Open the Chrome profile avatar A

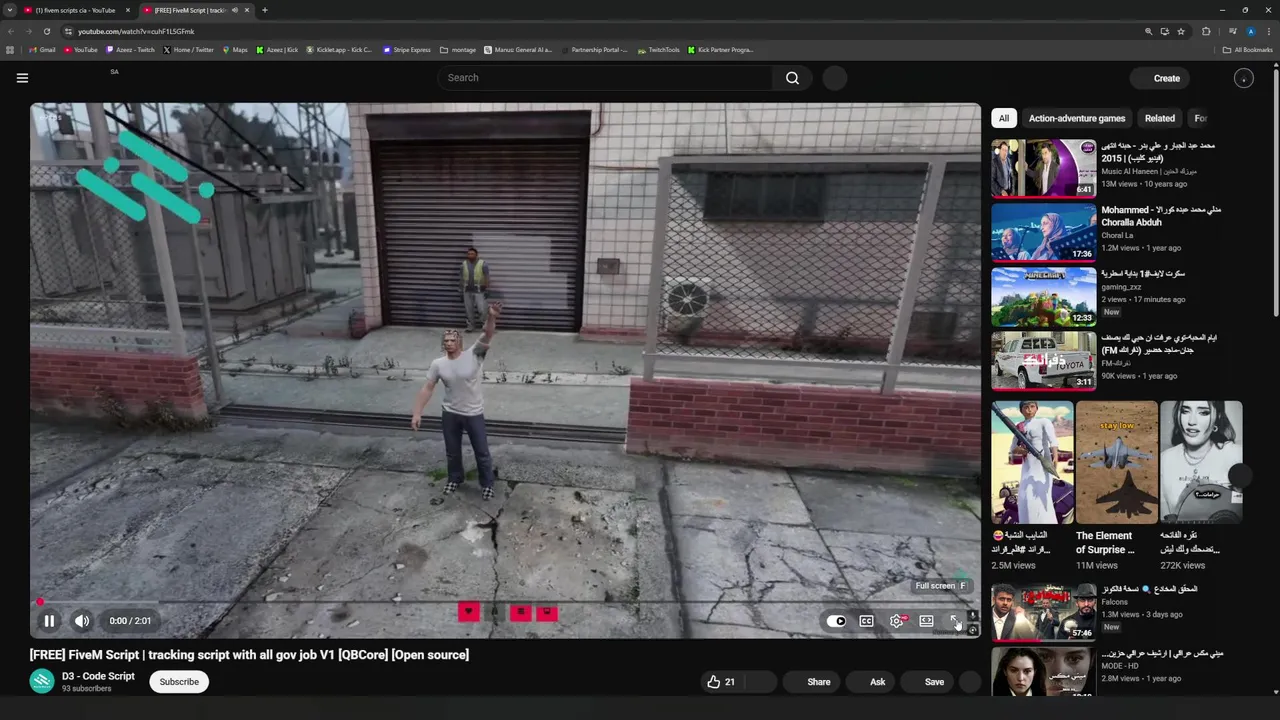pyautogui.click(x=1250, y=31)
